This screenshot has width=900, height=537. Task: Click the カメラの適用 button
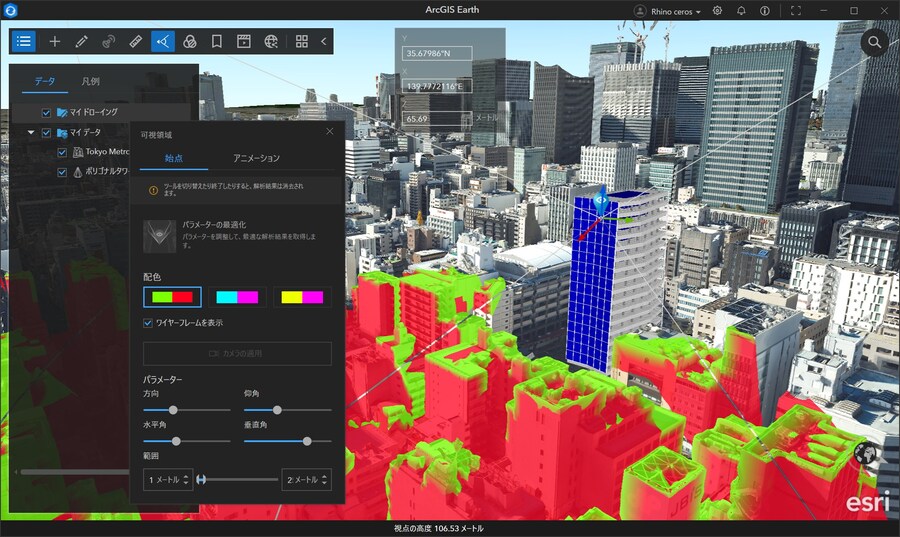(236, 353)
